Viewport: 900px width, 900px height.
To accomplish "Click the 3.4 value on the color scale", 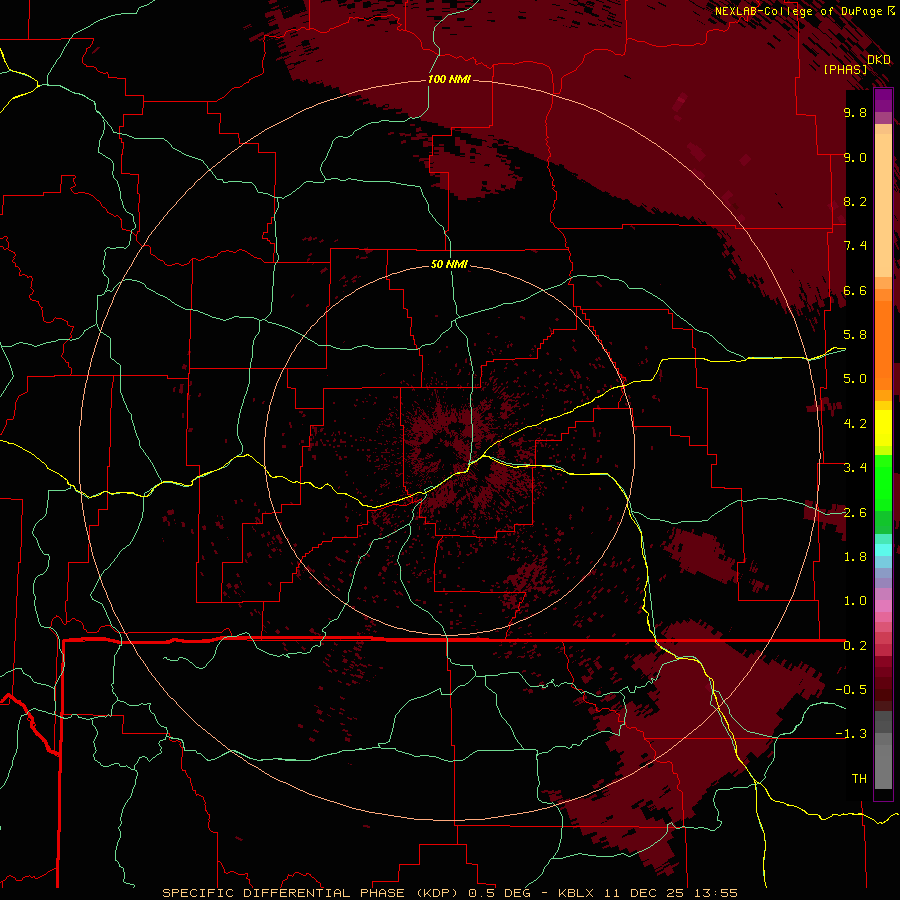I will coord(855,468).
